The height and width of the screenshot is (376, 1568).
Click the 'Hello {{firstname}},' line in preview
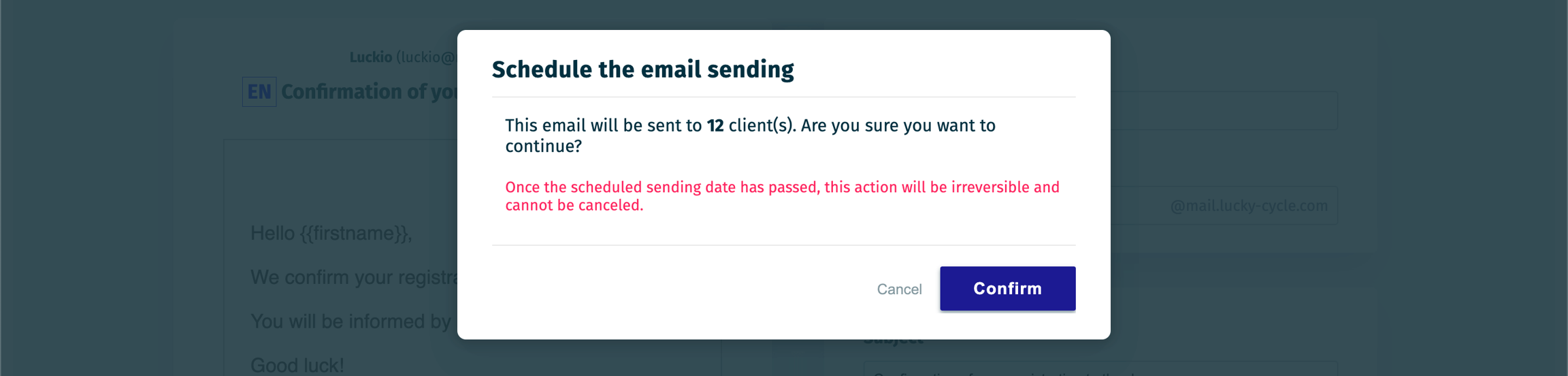[x=331, y=234]
